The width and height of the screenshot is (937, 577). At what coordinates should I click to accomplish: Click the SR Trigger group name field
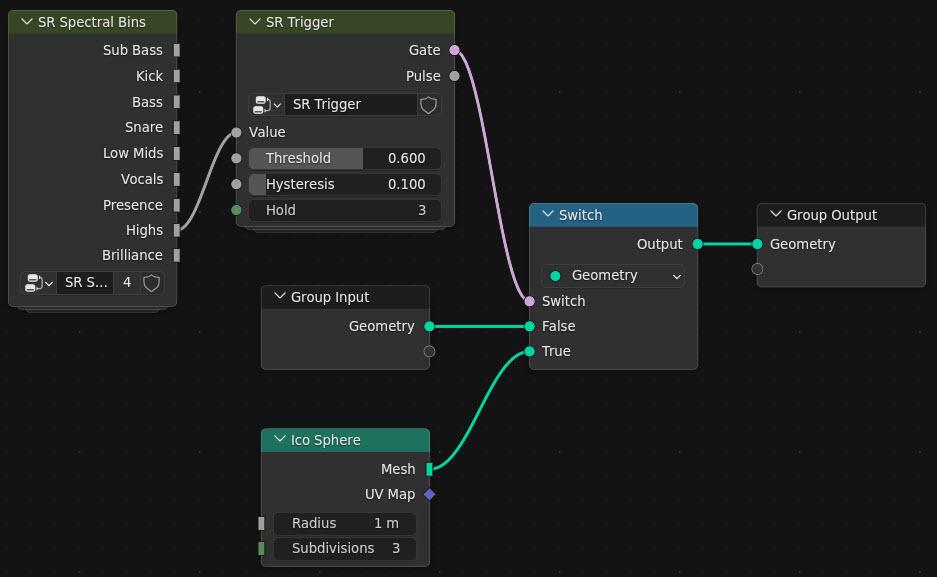(x=351, y=105)
